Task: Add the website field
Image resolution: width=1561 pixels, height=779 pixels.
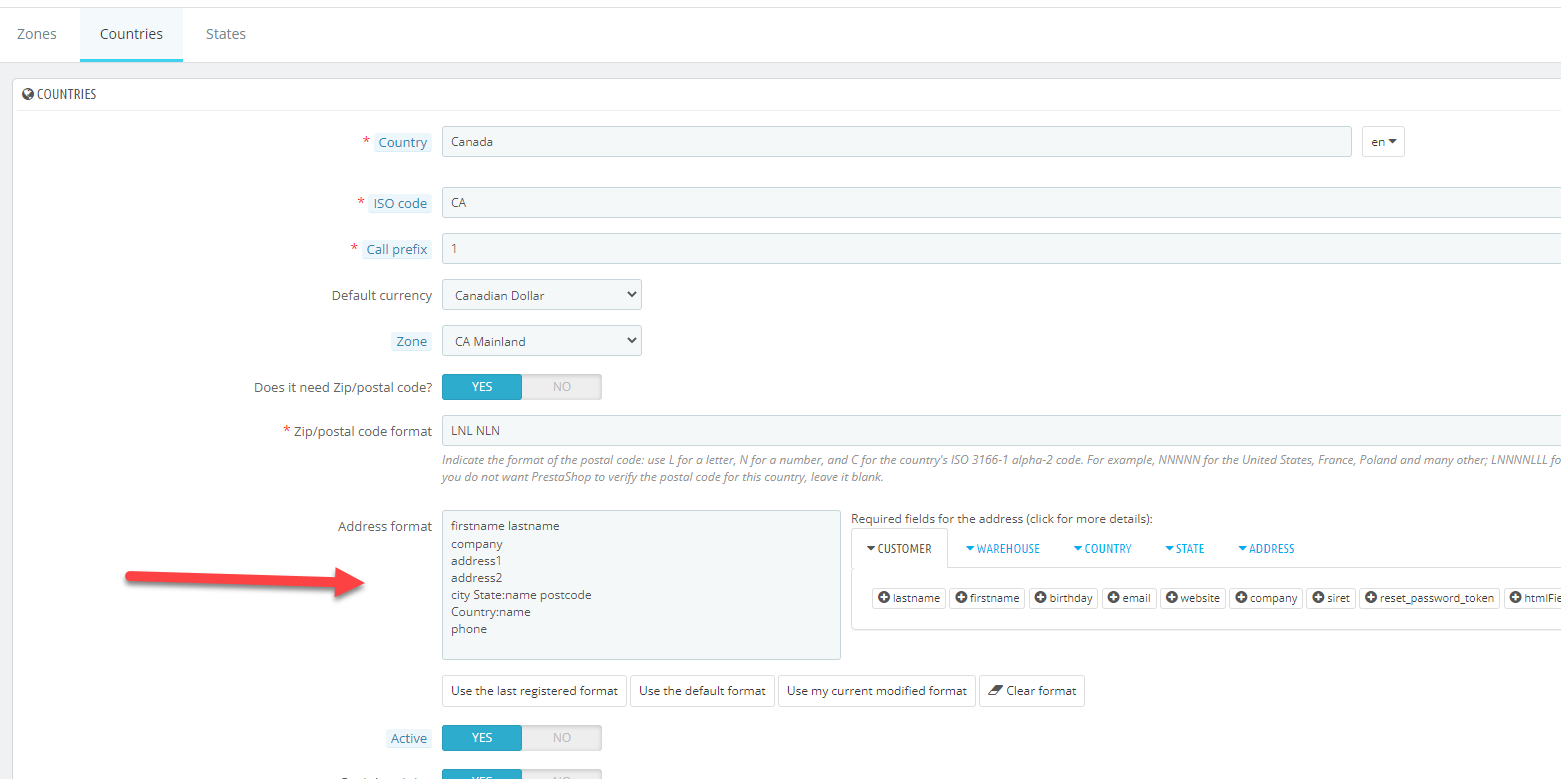Action: pos(1193,598)
